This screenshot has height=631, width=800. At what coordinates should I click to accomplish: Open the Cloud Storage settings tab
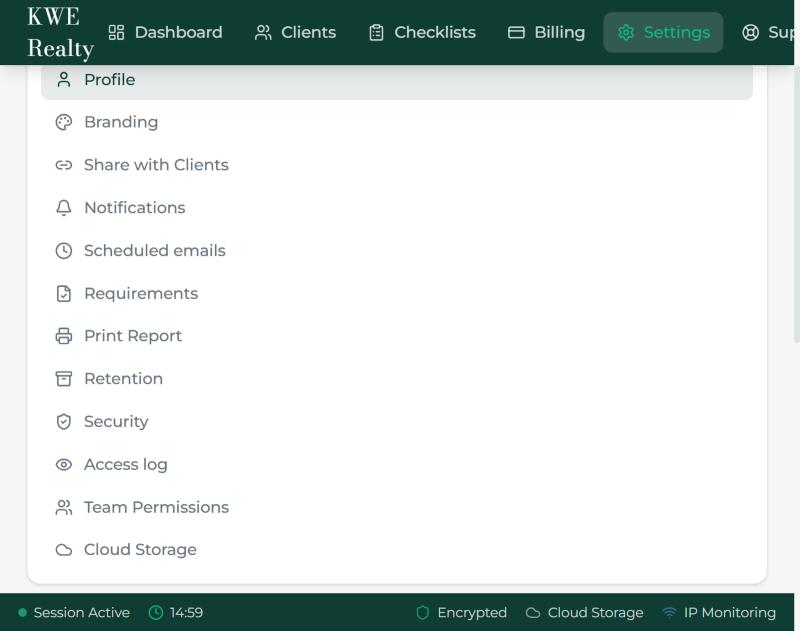pos(397,550)
